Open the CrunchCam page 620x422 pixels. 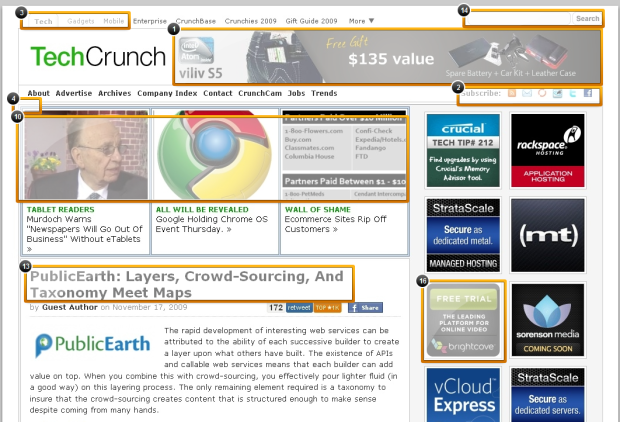click(x=260, y=93)
